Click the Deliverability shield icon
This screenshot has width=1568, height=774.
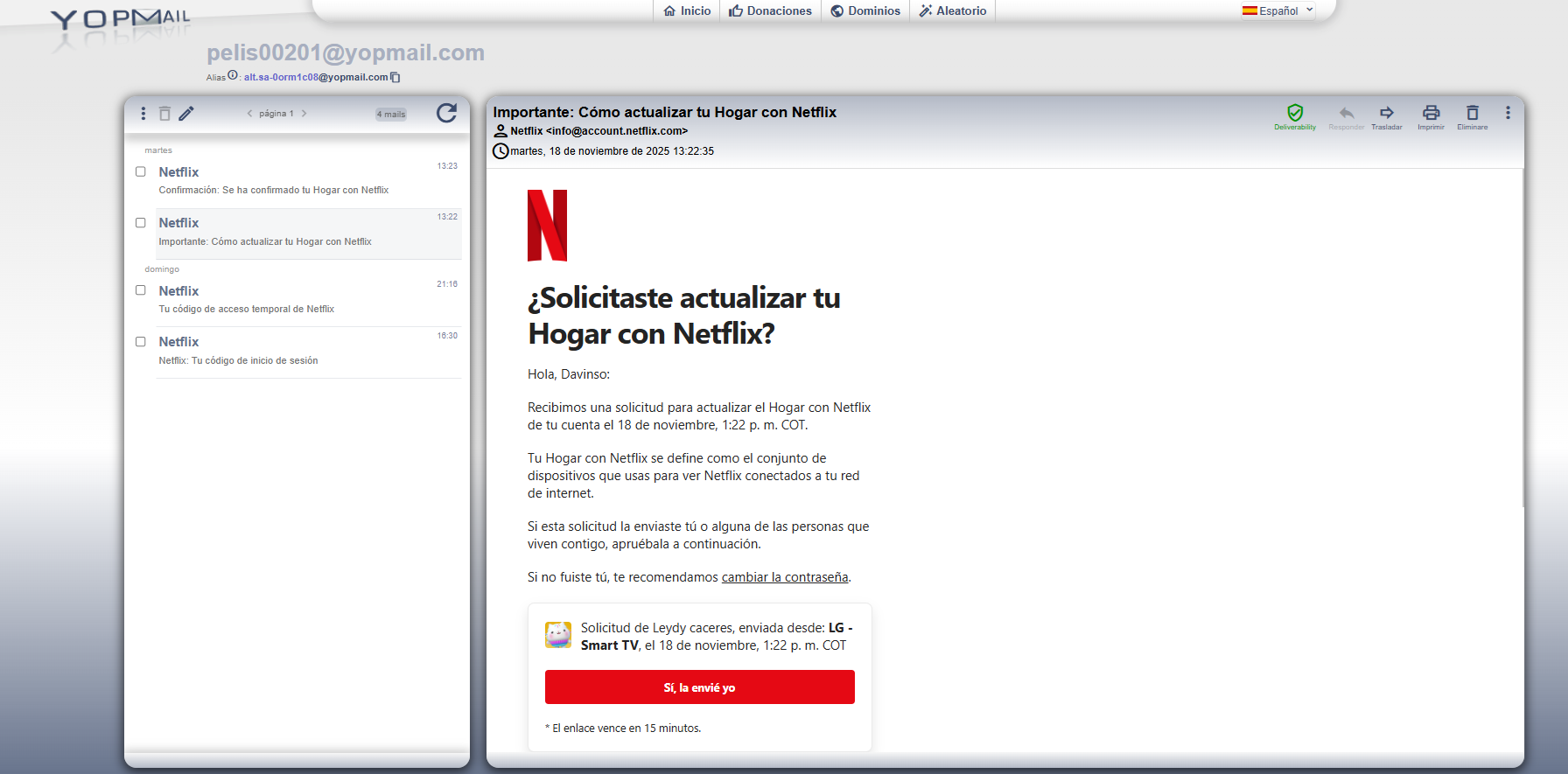[1295, 113]
